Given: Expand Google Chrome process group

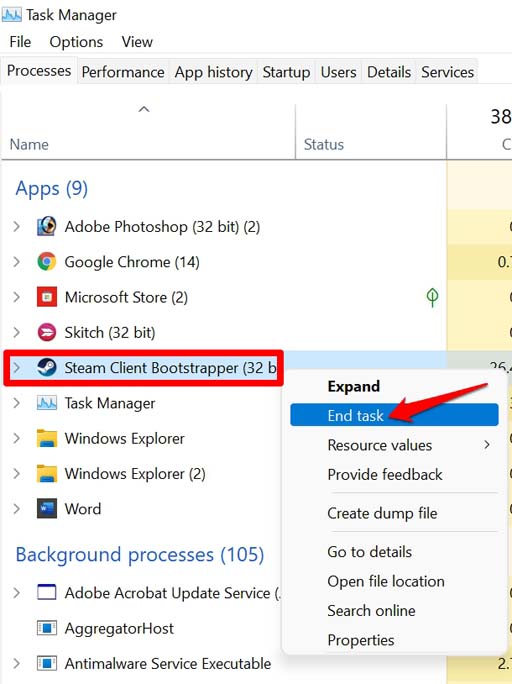Looking at the screenshot, I should pyautogui.click(x=17, y=262).
